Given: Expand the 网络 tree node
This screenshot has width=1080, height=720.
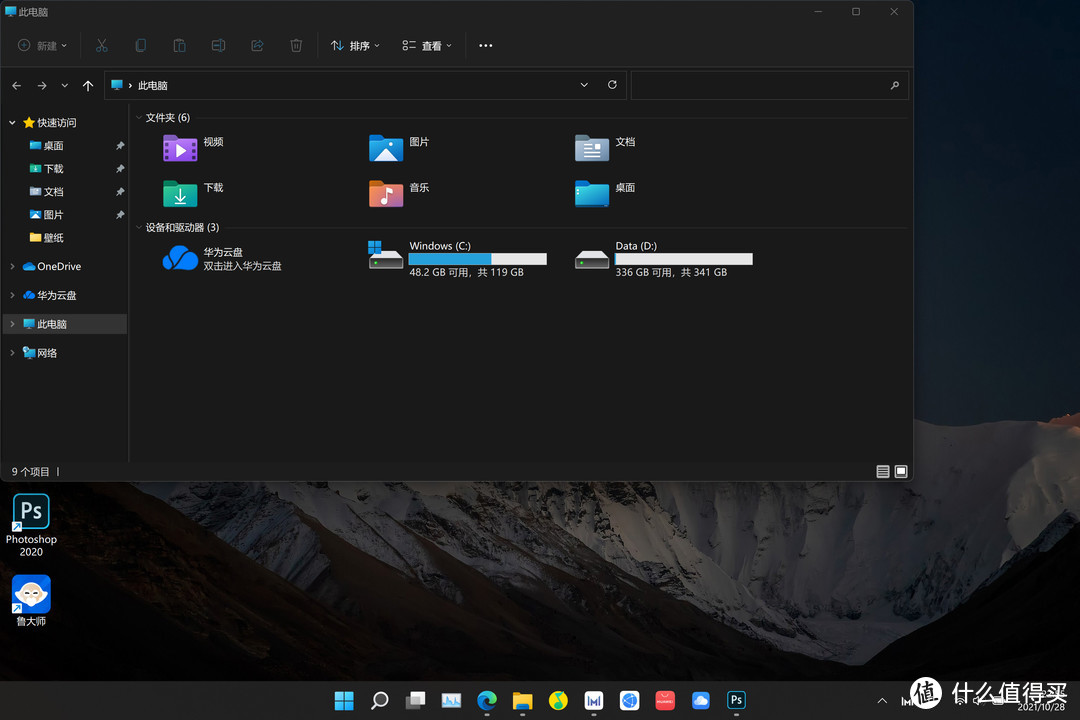Looking at the screenshot, I should [12, 353].
